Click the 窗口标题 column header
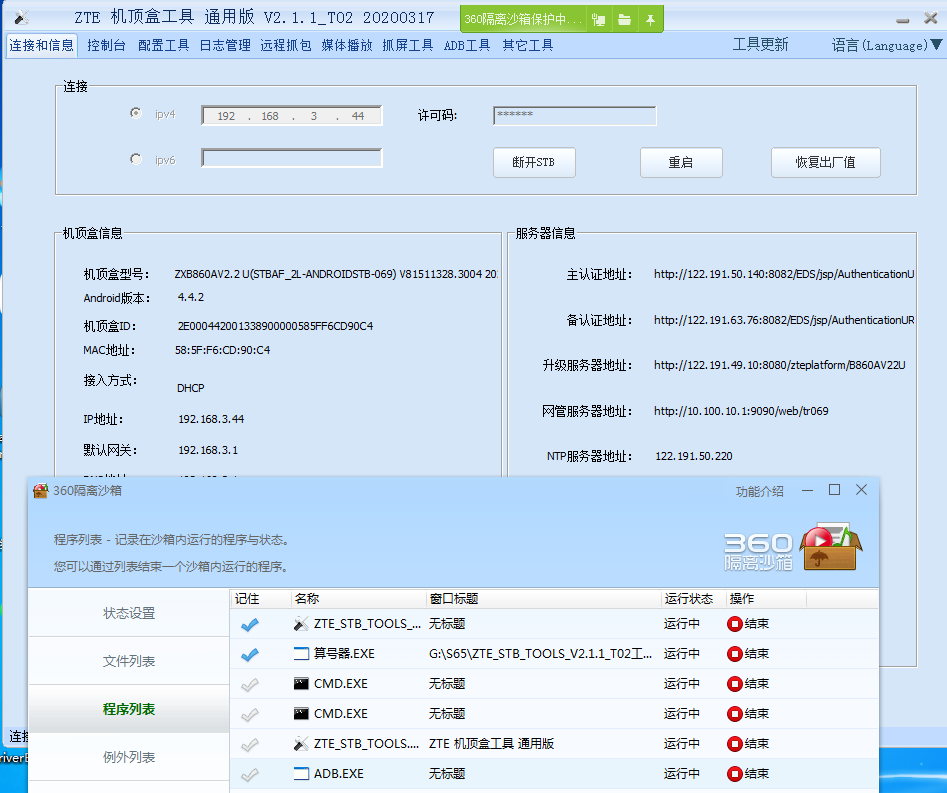The image size is (947, 793). (x=543, y=599)
